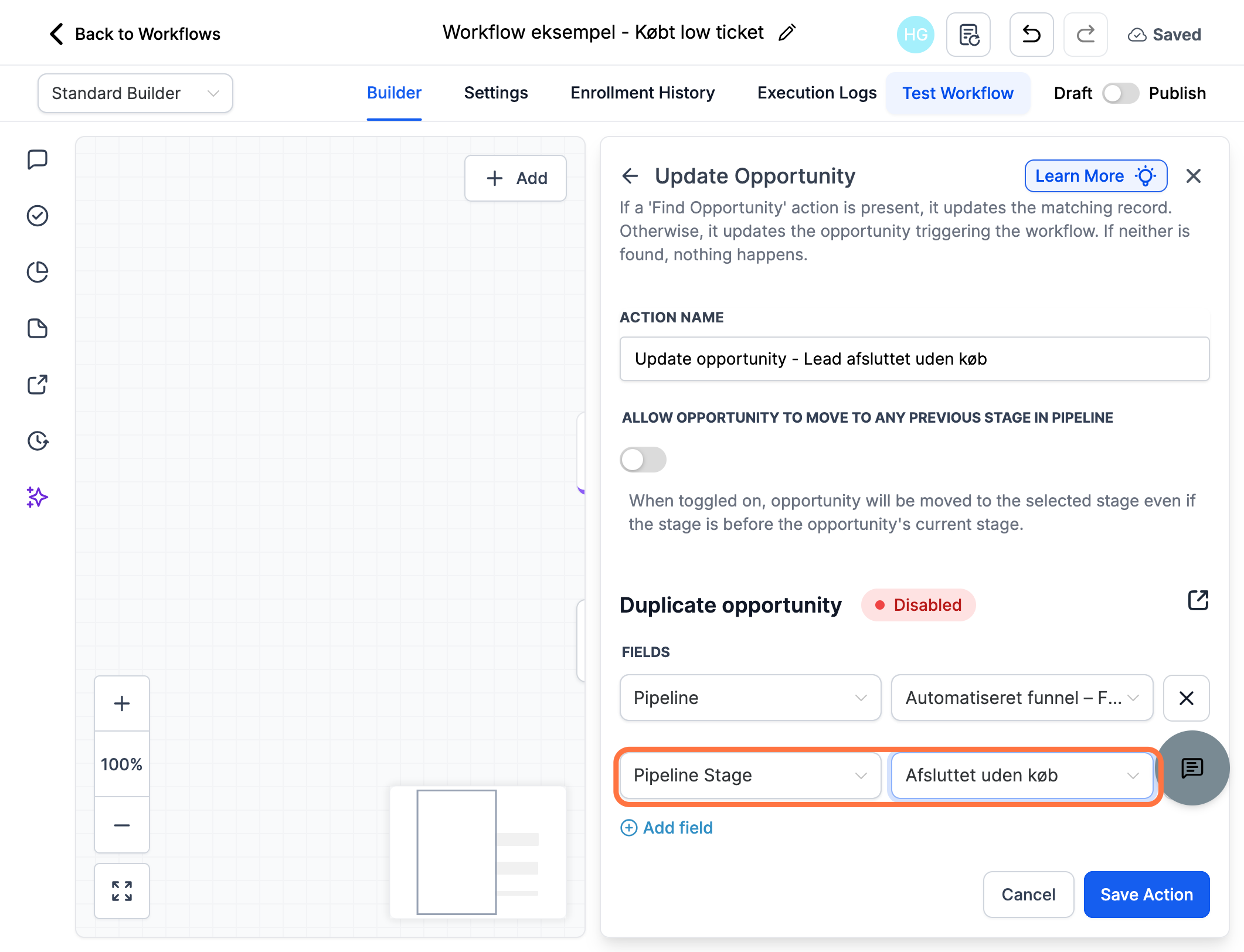Open the AI sparkle assistant icon
Viewport: 1244px width, 952px height.
point(38,497)
